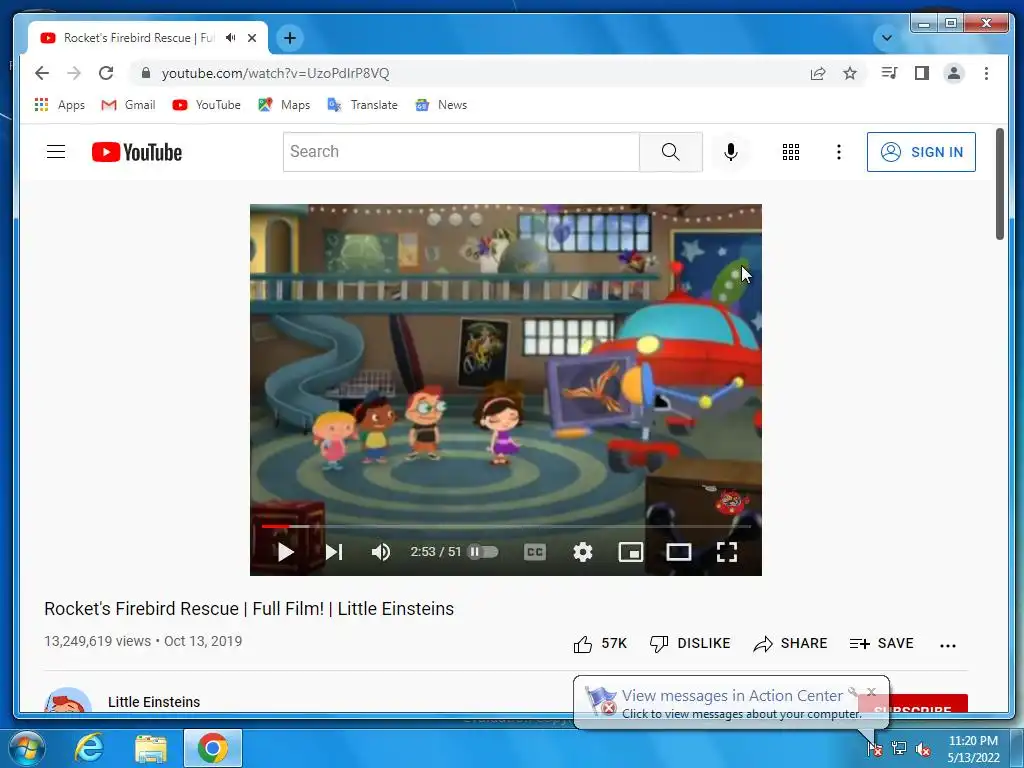Screen dimensions: 1024x768
Task: Click the DISLIKE button
Action: (x=690, y=644)
